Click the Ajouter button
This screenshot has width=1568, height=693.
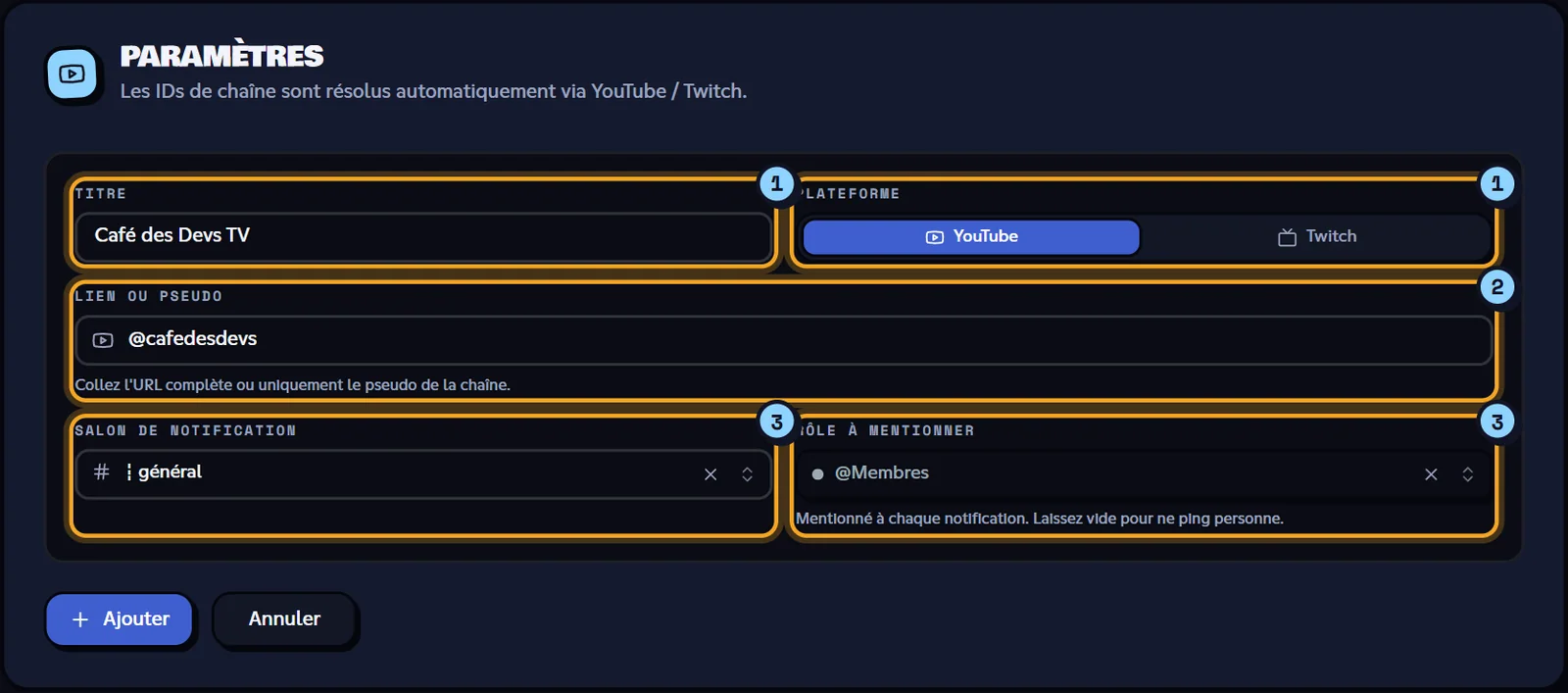coord(120,619)
